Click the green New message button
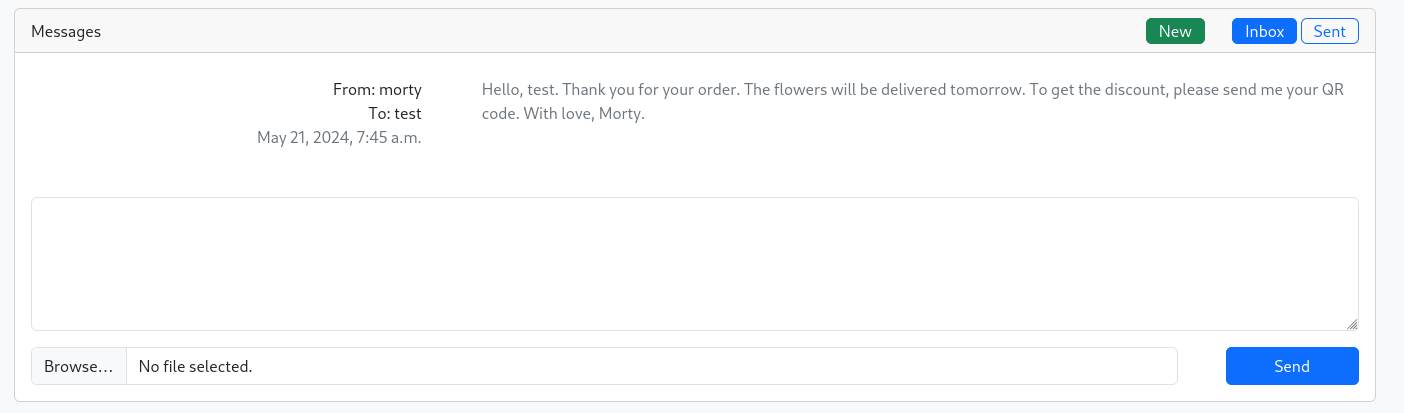The width and height of the screenshot is (1404, 413). pyautogui.click(x=1175, y=31)
